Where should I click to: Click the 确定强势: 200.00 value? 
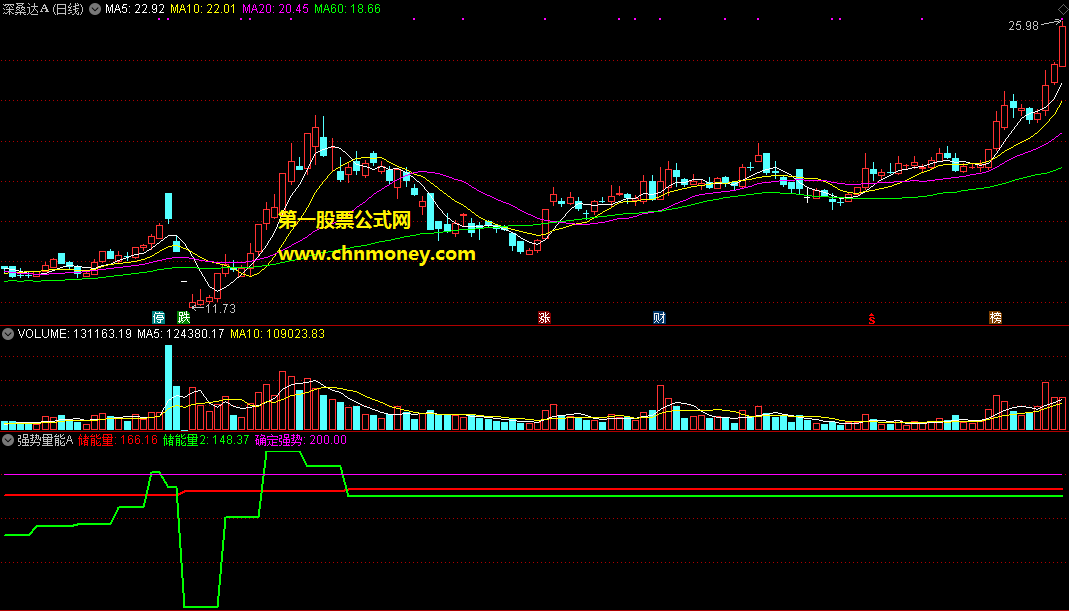pyautogui.click(x=301, y=441)
